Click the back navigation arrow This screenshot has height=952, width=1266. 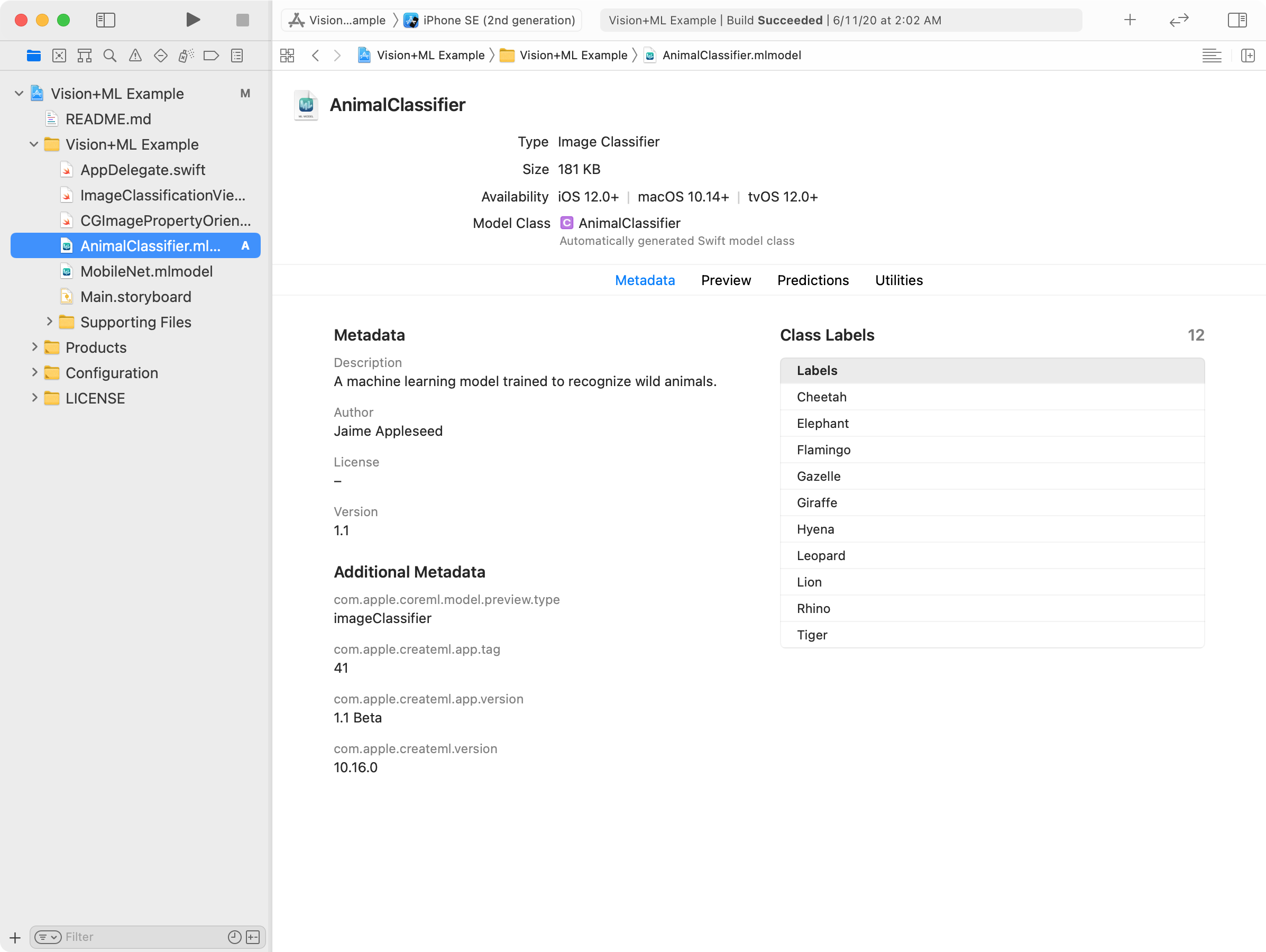click(315, 55)
